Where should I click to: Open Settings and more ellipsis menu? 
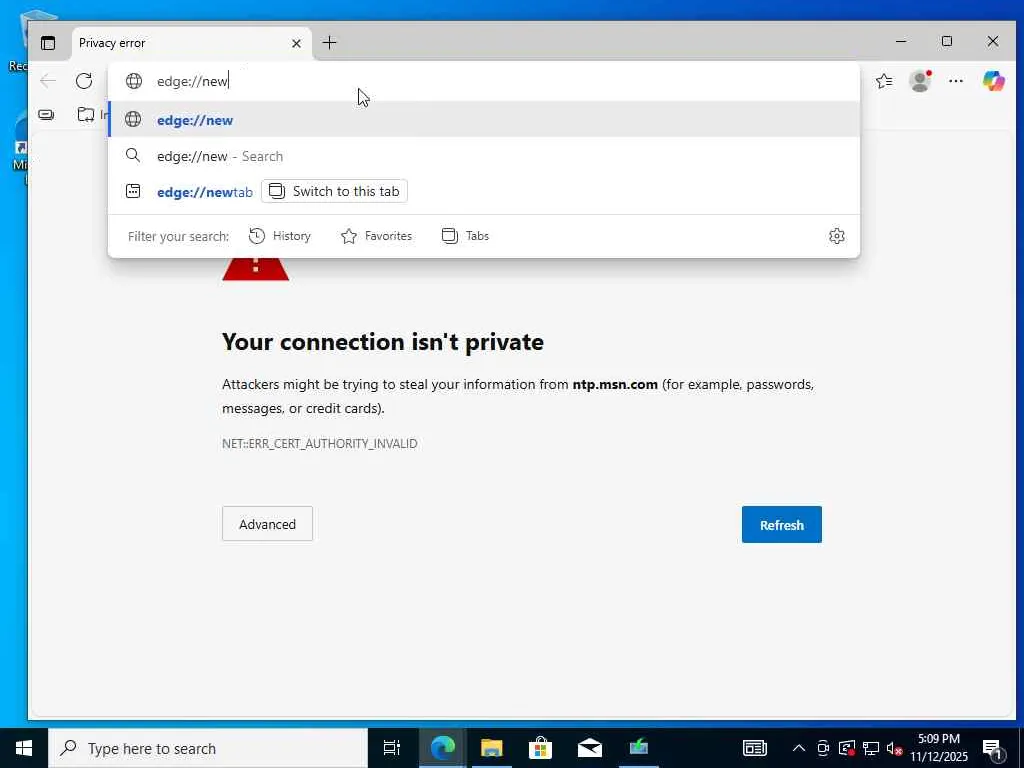tap(956, 81)
